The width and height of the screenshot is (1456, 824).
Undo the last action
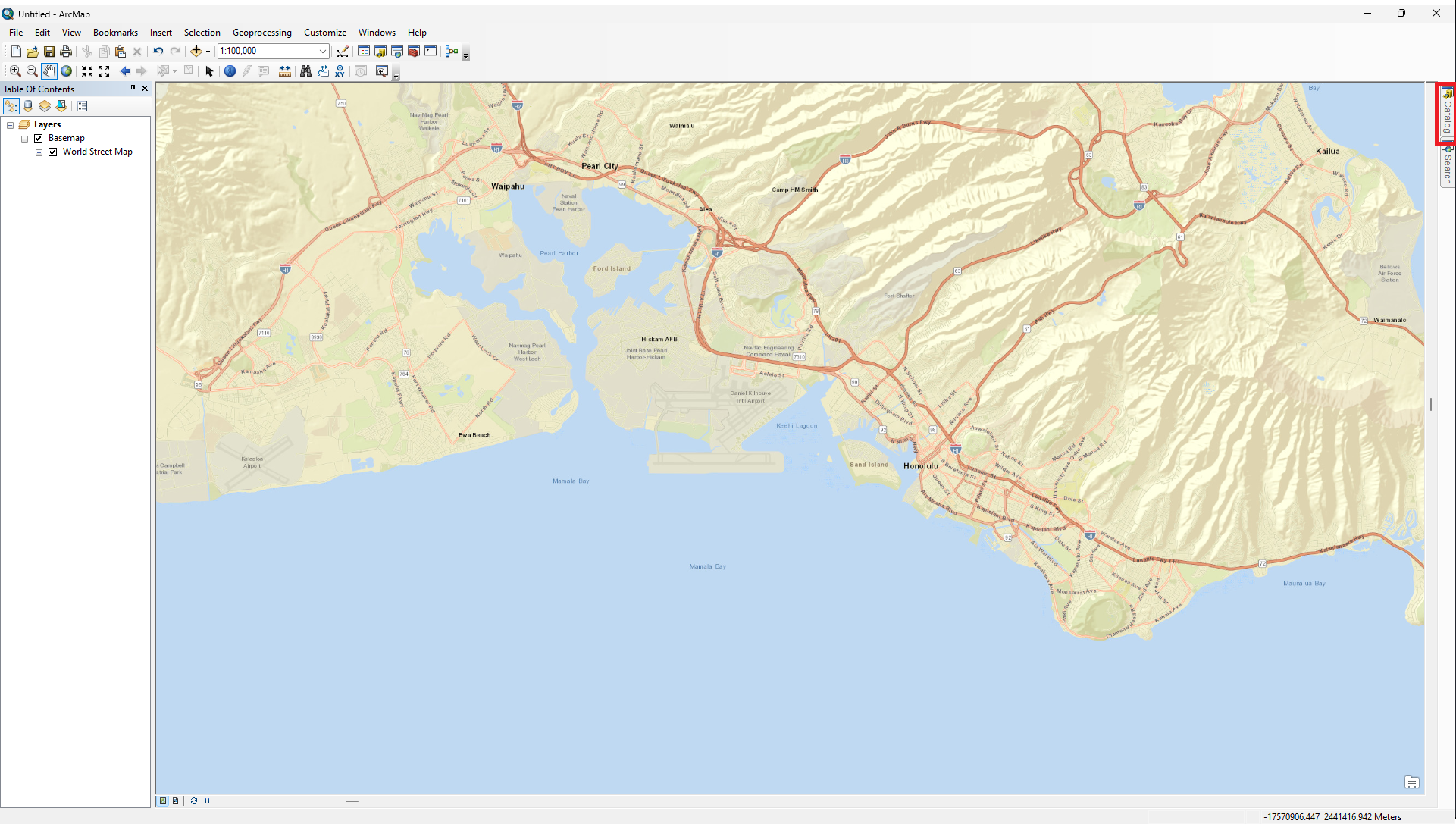pos(158,52)
